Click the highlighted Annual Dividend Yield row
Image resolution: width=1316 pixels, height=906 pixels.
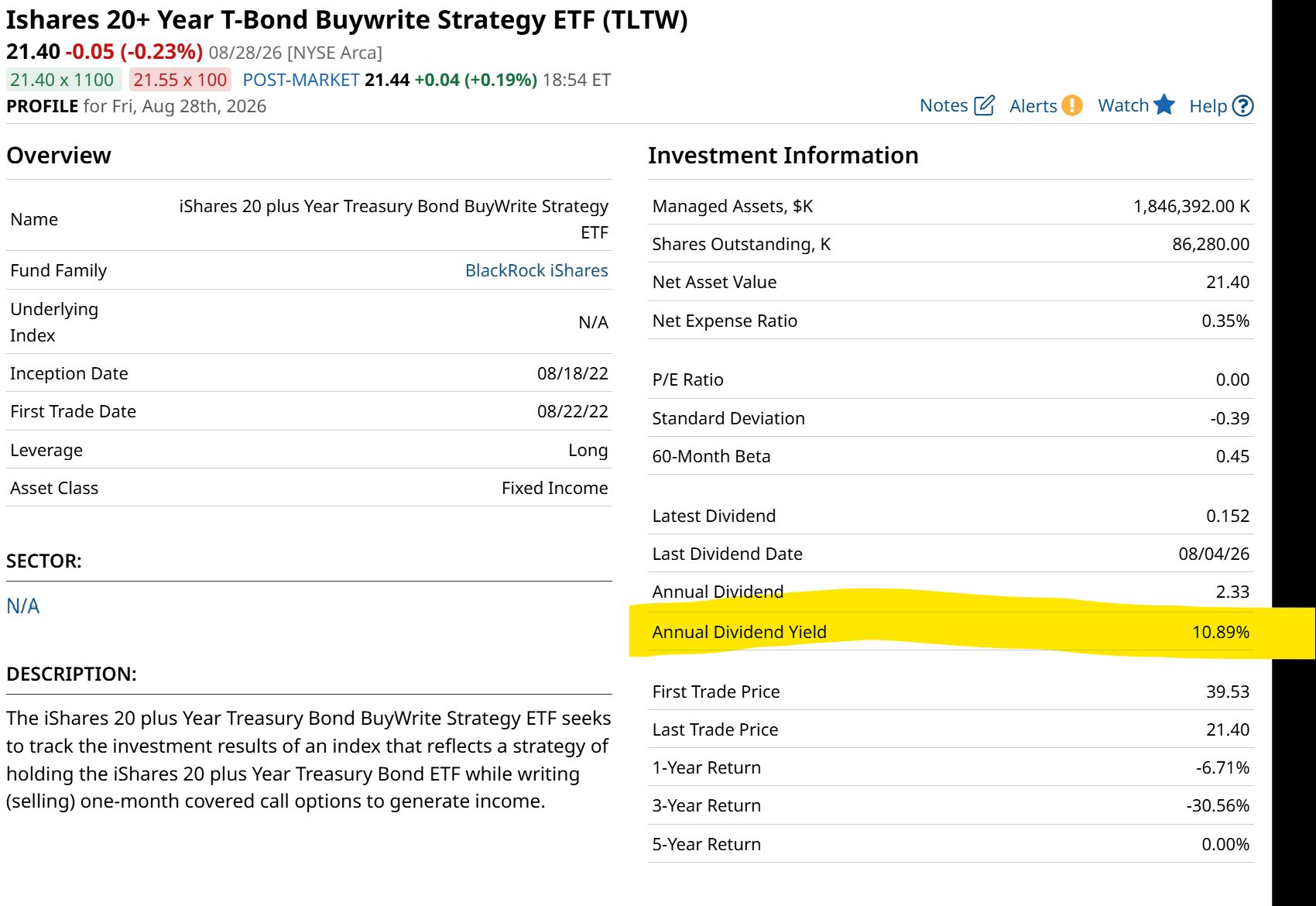click(x=951, y=632)
